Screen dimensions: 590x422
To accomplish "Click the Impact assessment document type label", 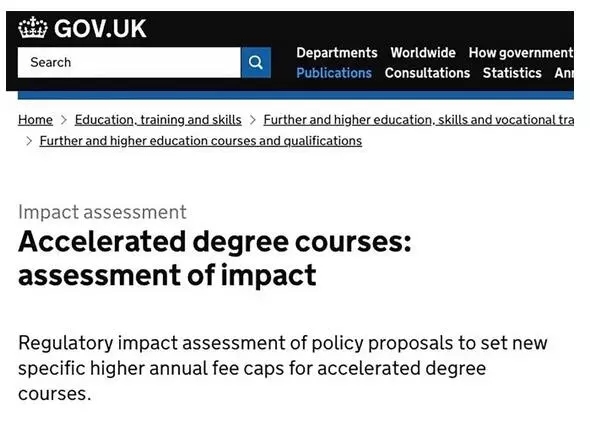I will [102, 212].
